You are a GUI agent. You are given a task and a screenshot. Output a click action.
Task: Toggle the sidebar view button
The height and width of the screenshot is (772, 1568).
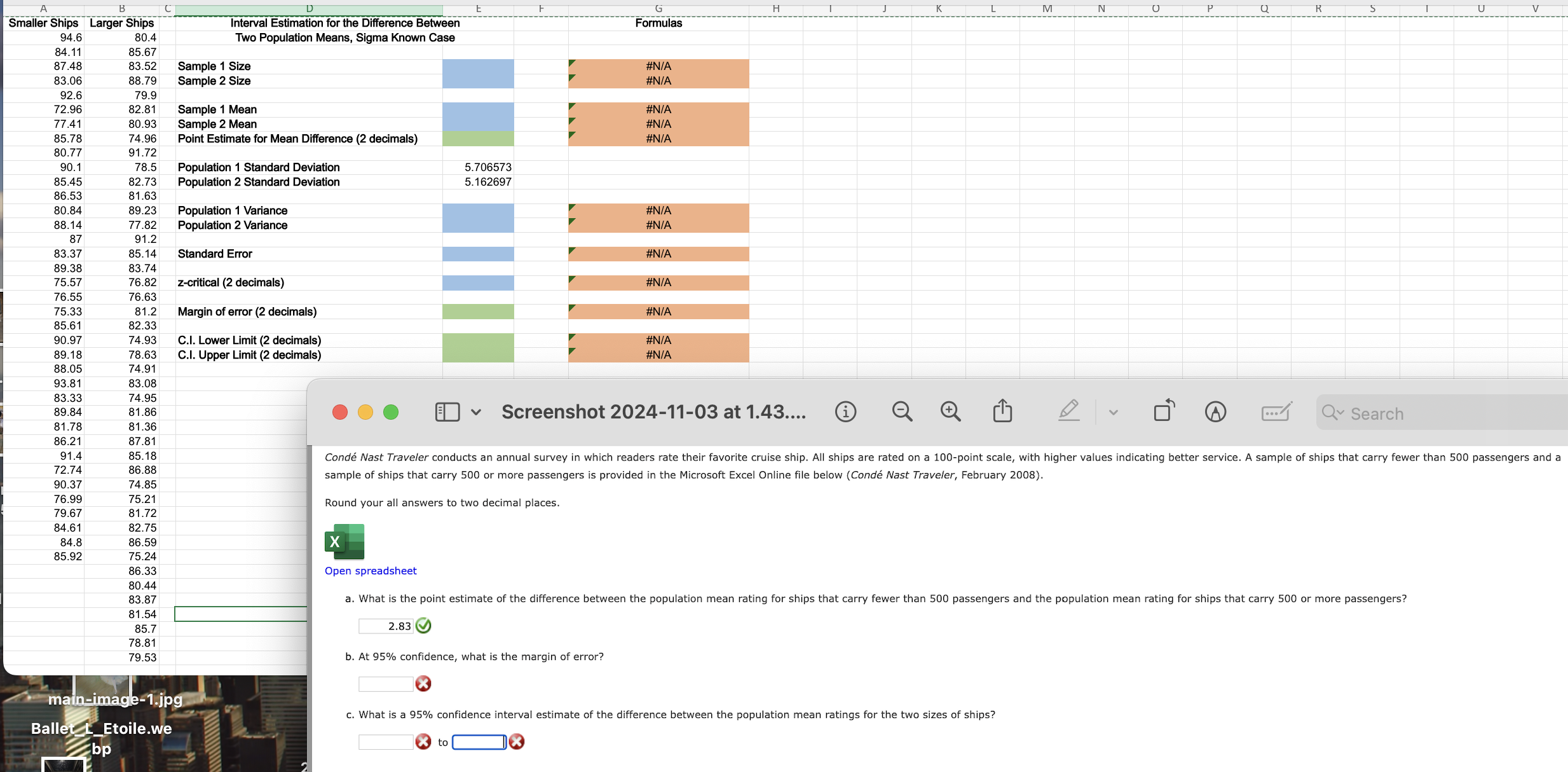click(x=447, y=412)
